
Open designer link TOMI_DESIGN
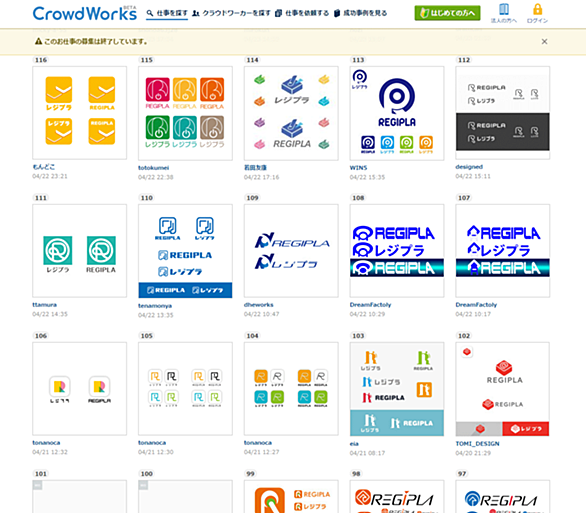[x=477, y=444]
